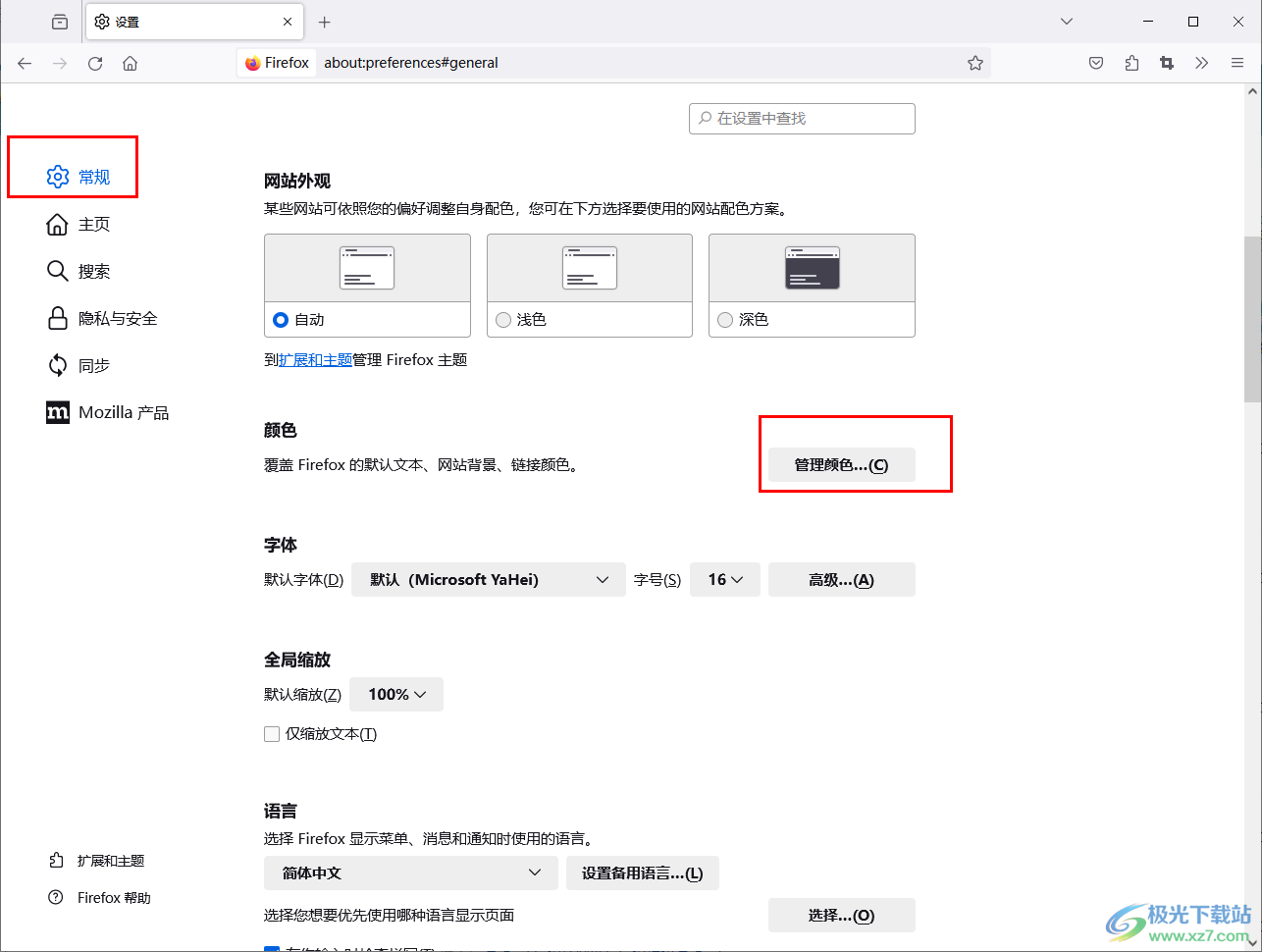Click the screenshot crop tool icon
Image resolution: width=1262 pixels, height=952 pixels.
(x=1167, y=63)
